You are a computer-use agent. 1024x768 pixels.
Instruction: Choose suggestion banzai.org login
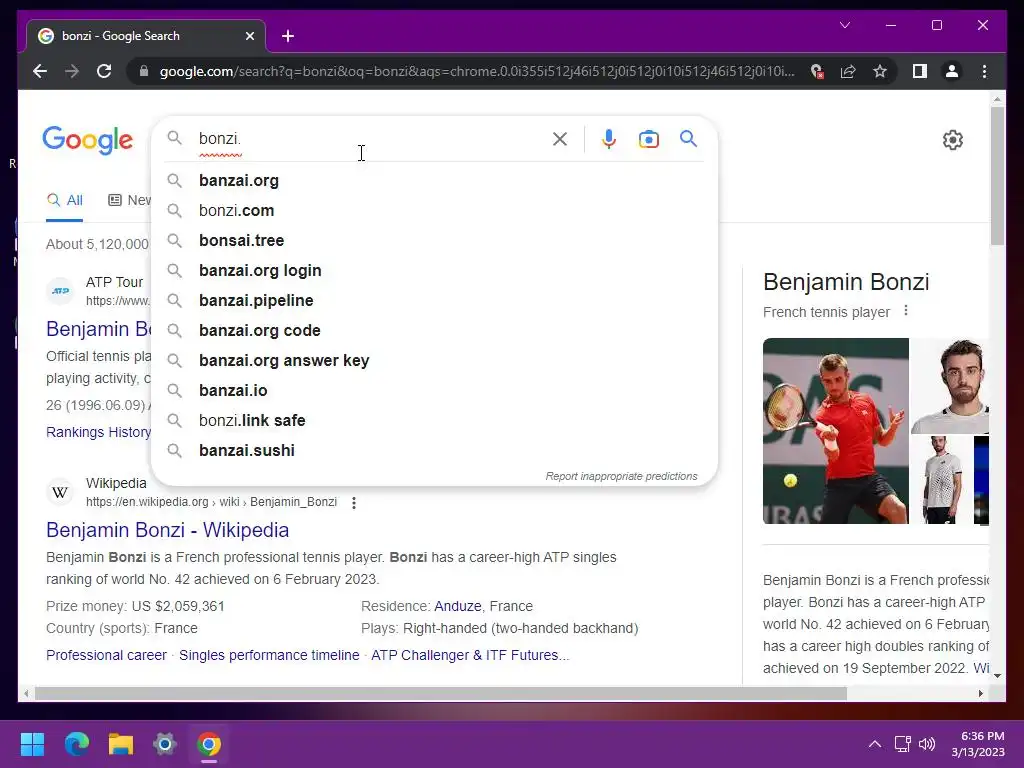[x=434, y=270]
